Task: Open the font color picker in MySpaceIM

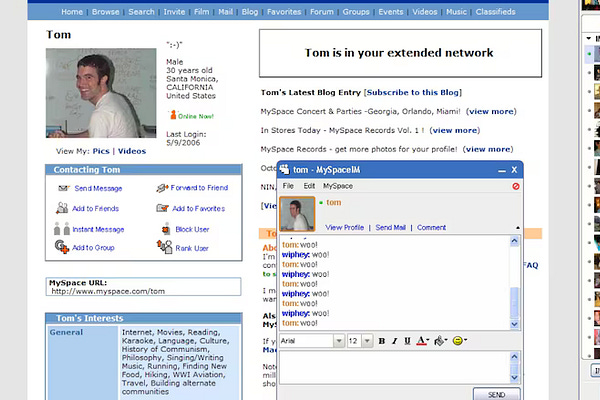Action: coord(422,341)
